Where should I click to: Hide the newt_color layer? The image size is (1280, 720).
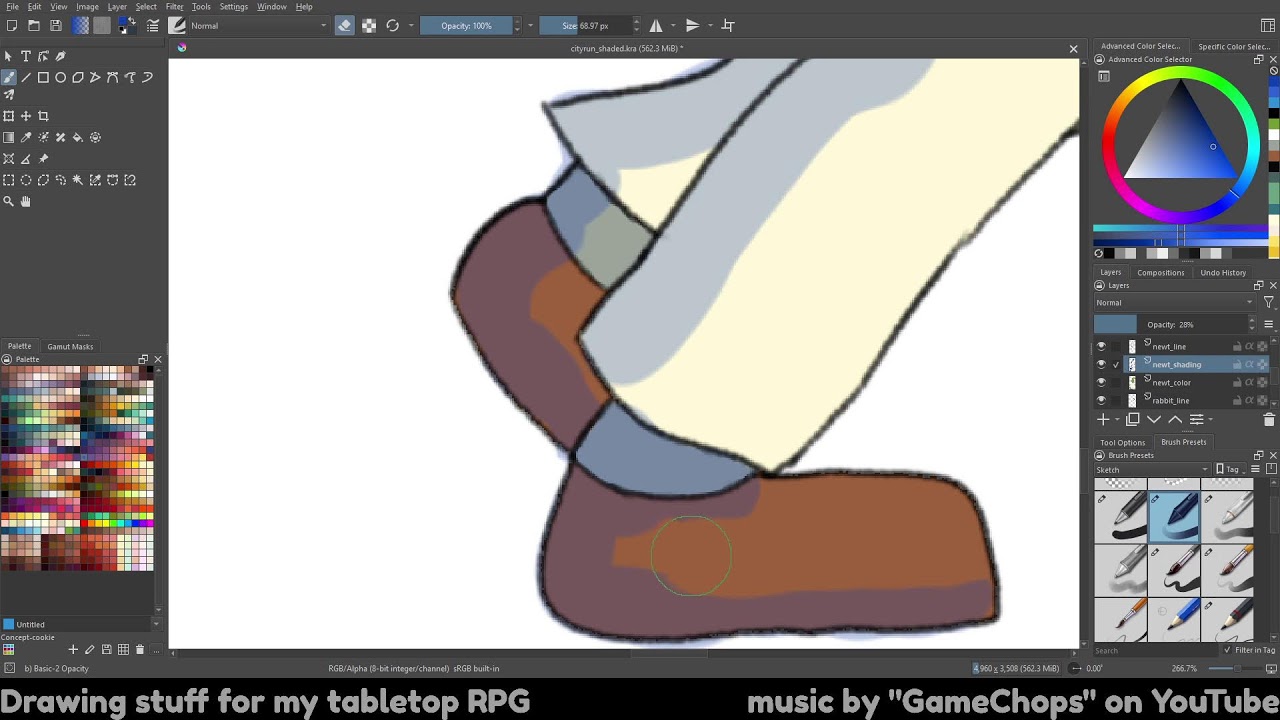tap(1101, 382)
